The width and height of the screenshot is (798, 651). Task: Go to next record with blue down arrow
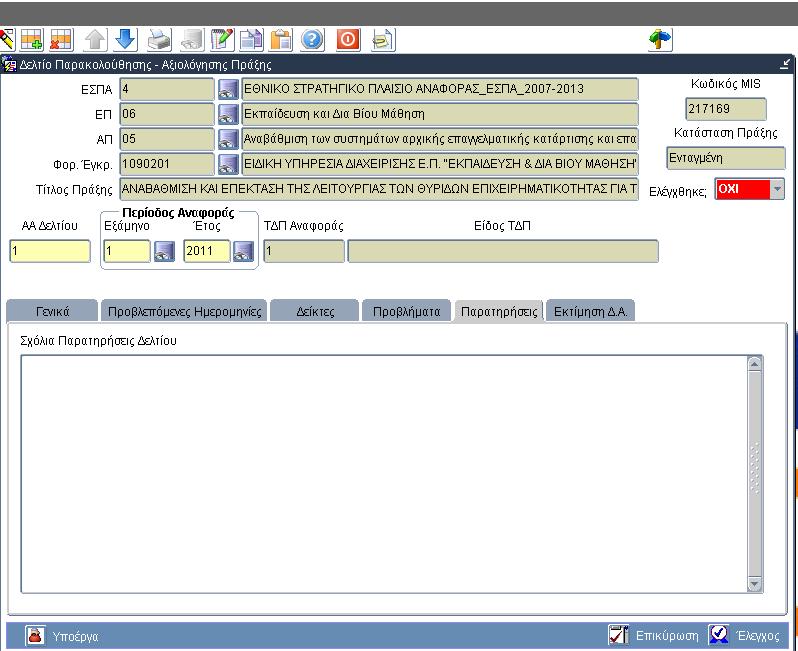[x=125, y=39]
